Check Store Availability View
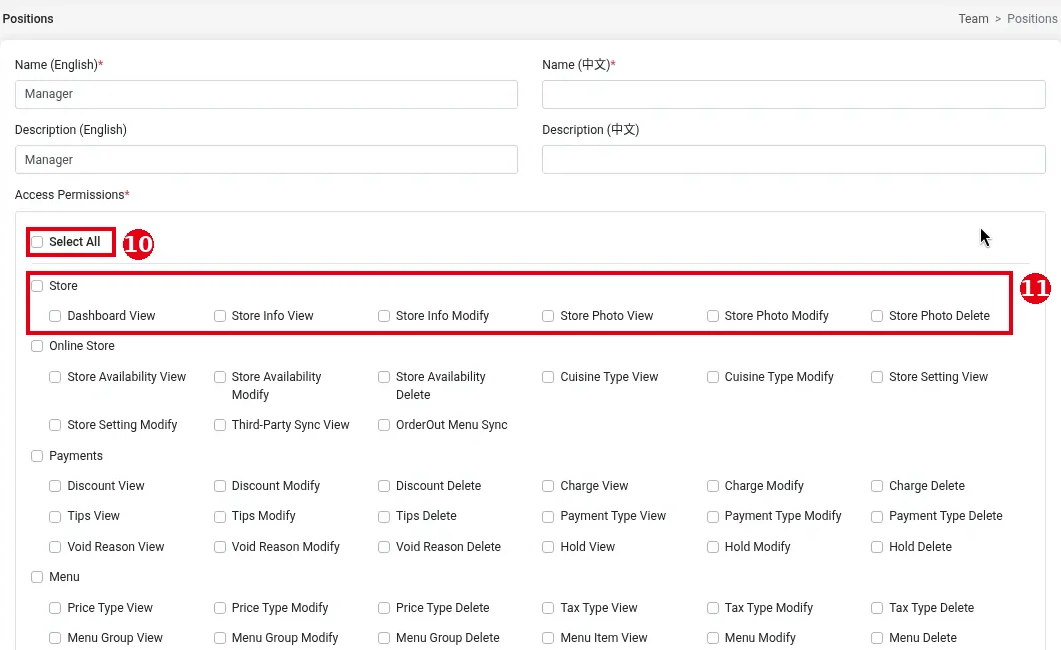1061x650 pixels. pyautogui.click(x=55, y=377)
